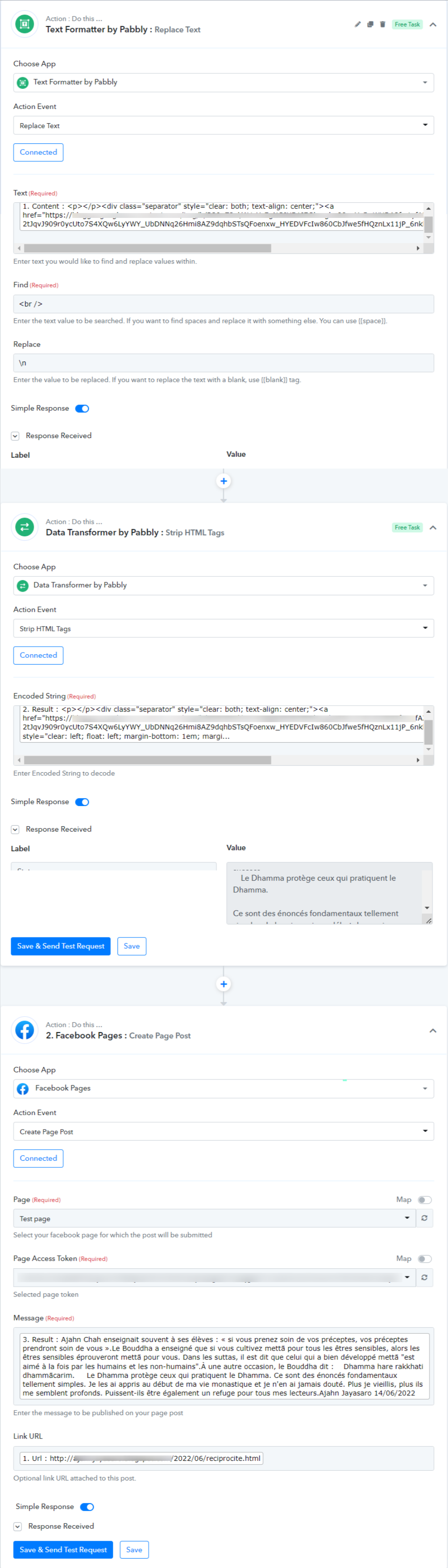The width and height of the screenshot is (448, 1568).
Task: Delete the Text Formatter step via trash icon
Action: coord(382,25)
